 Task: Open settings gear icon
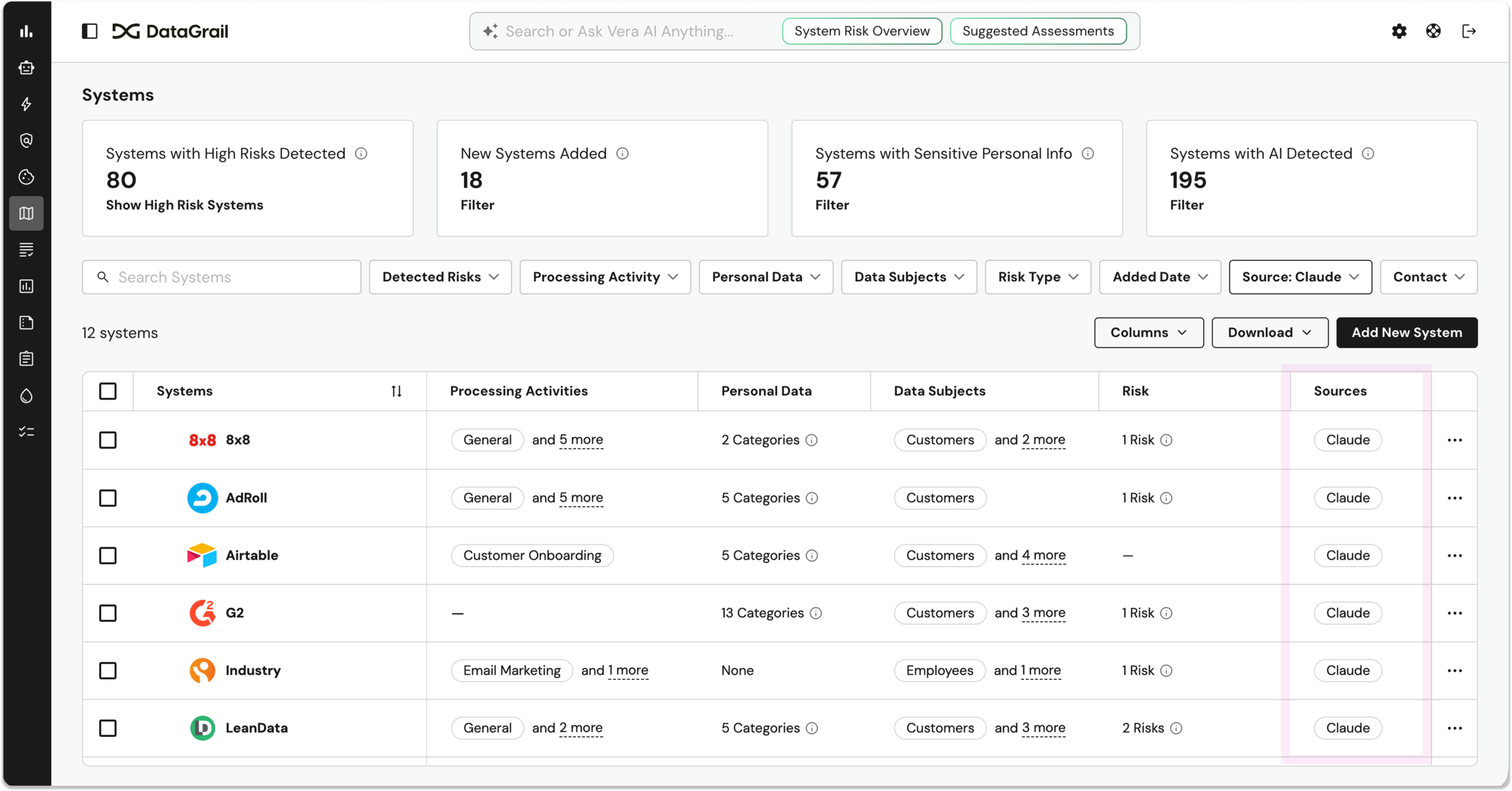tap(1399, 31)
